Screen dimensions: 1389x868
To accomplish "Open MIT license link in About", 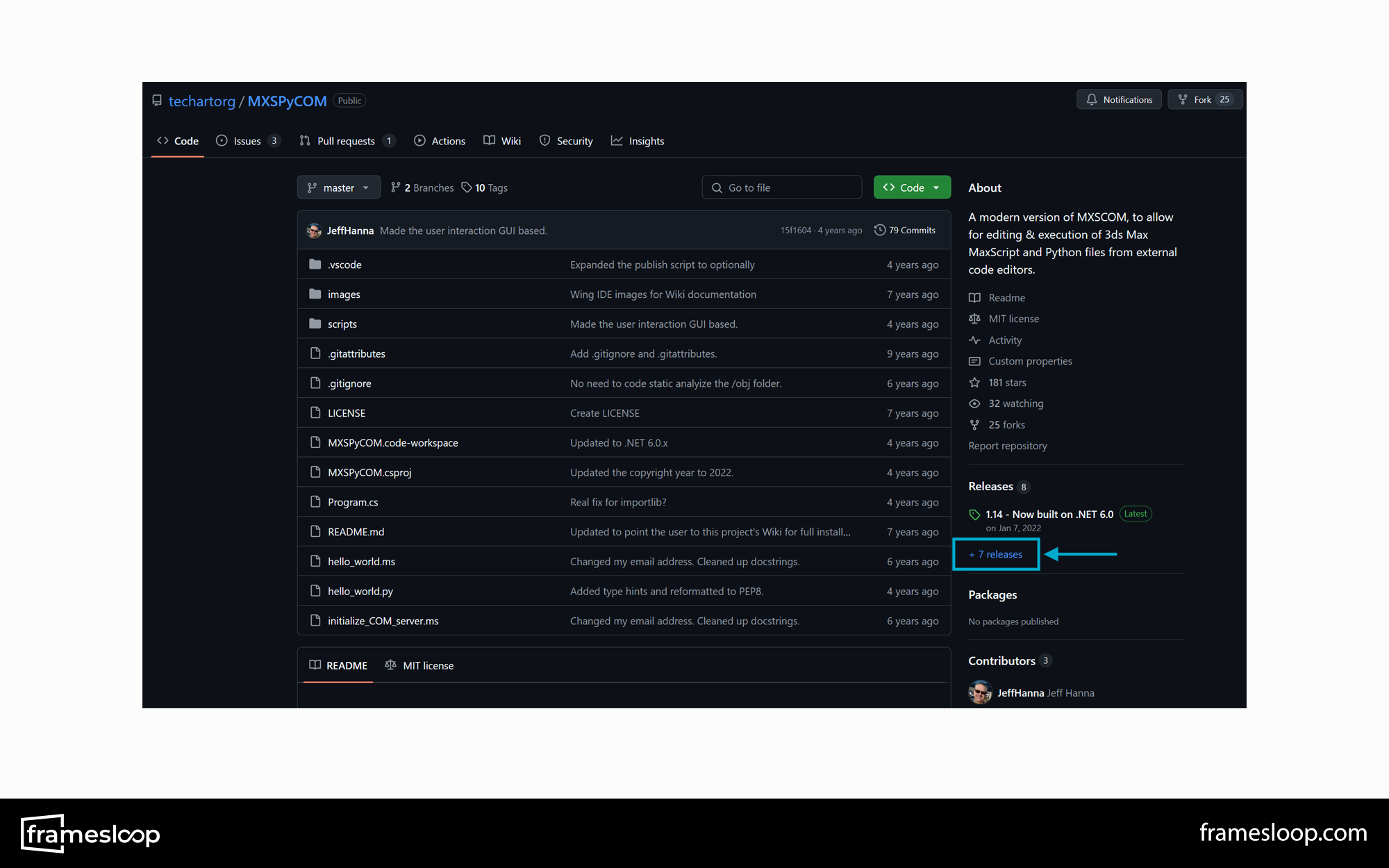I will click(1004, 319).
